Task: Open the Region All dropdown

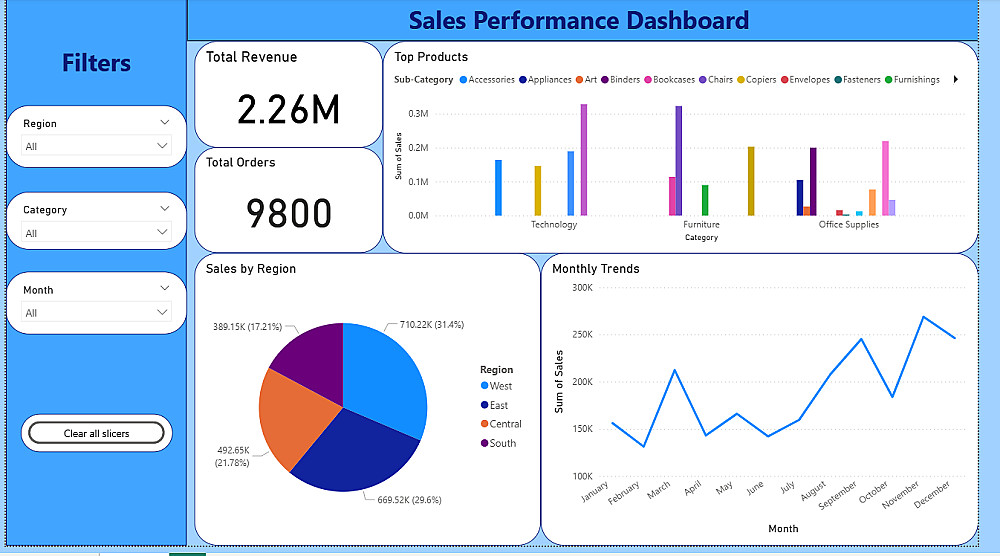Action: click(x=96, y=146)
